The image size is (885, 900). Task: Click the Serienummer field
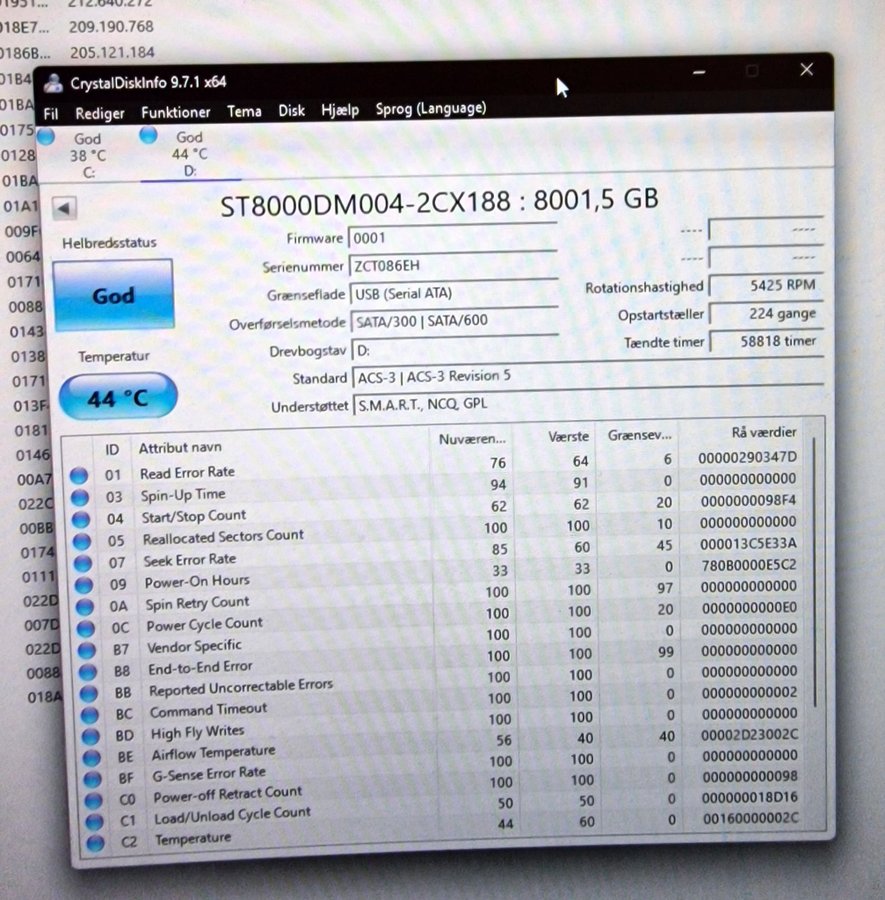[x=451, y=266]
